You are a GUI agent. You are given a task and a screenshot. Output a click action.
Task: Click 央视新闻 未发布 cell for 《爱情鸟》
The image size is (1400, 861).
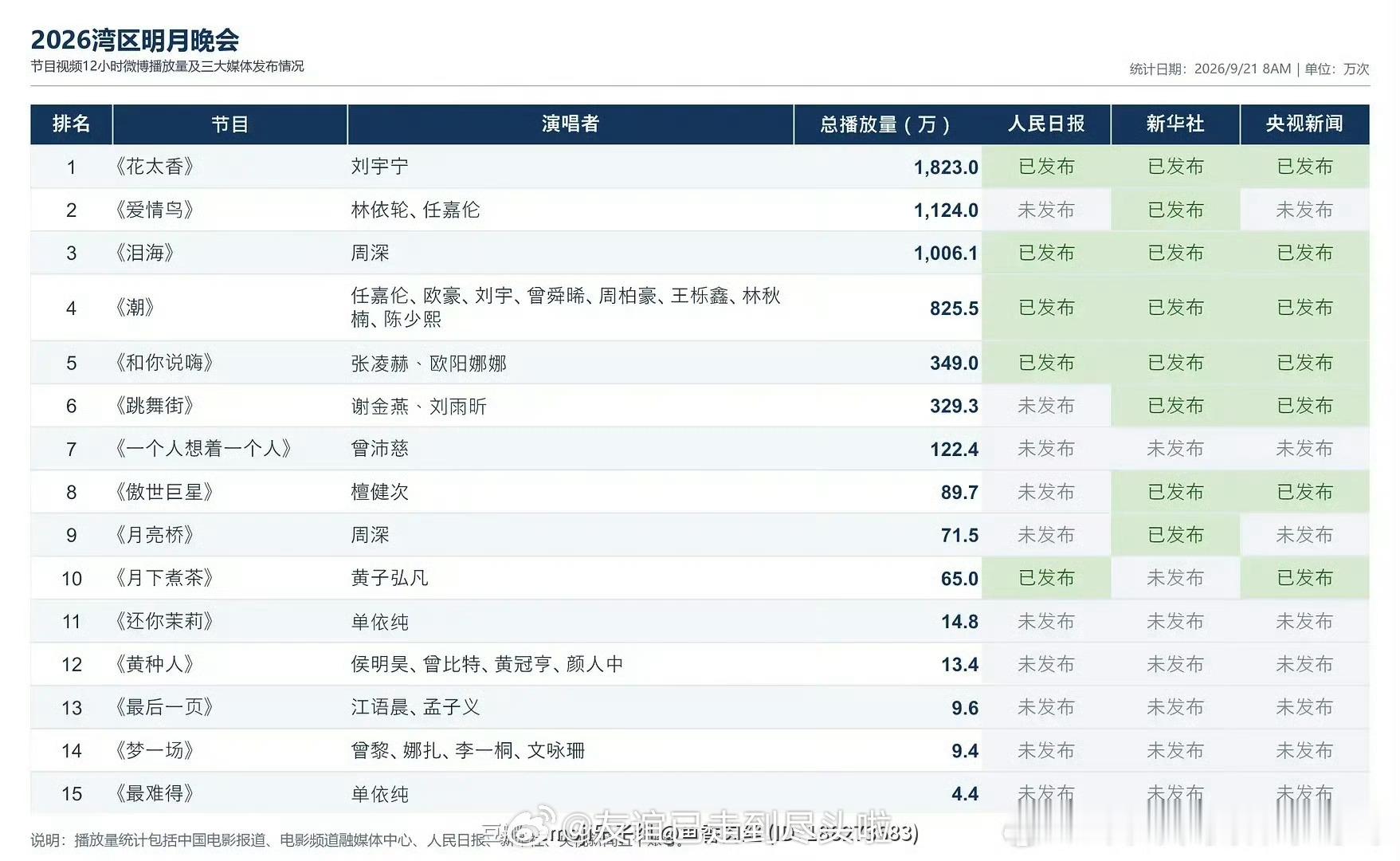[x=1304, y=210]
